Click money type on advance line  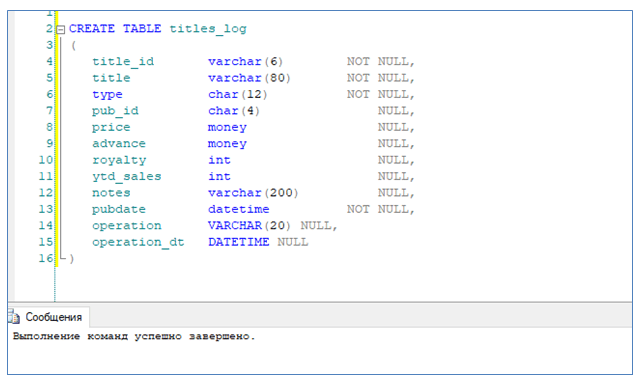(227, 144)
